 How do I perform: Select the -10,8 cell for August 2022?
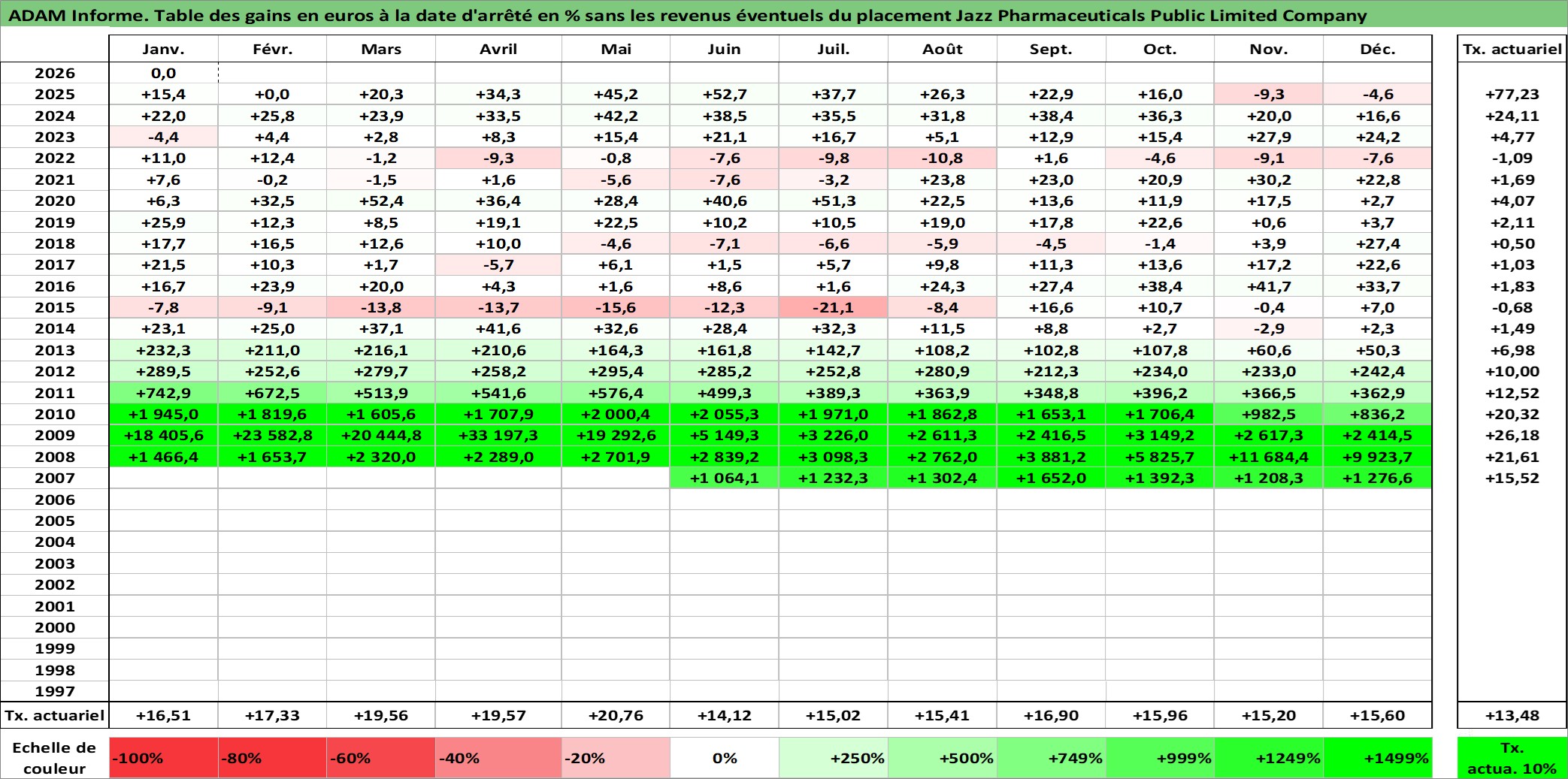(x=943, y=158)
